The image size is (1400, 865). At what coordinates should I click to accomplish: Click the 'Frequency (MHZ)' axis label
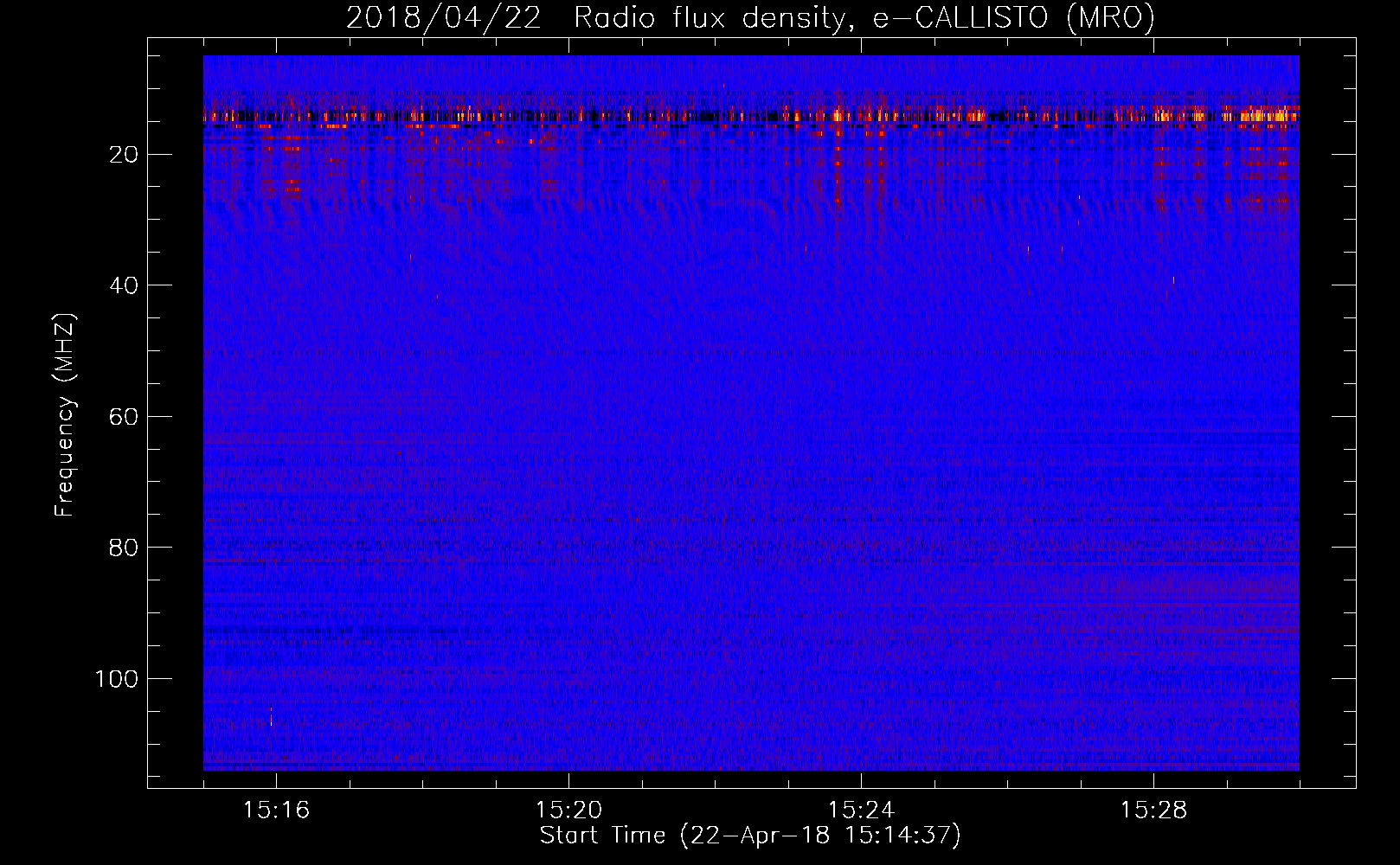pos(65,414)
